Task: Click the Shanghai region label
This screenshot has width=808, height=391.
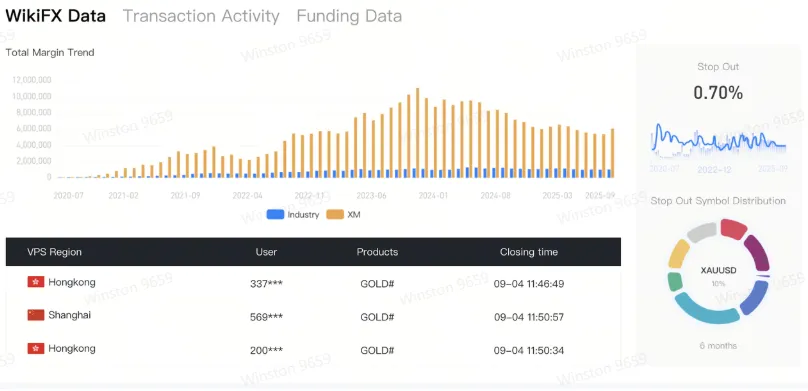Action: click(x=70, y=315)
